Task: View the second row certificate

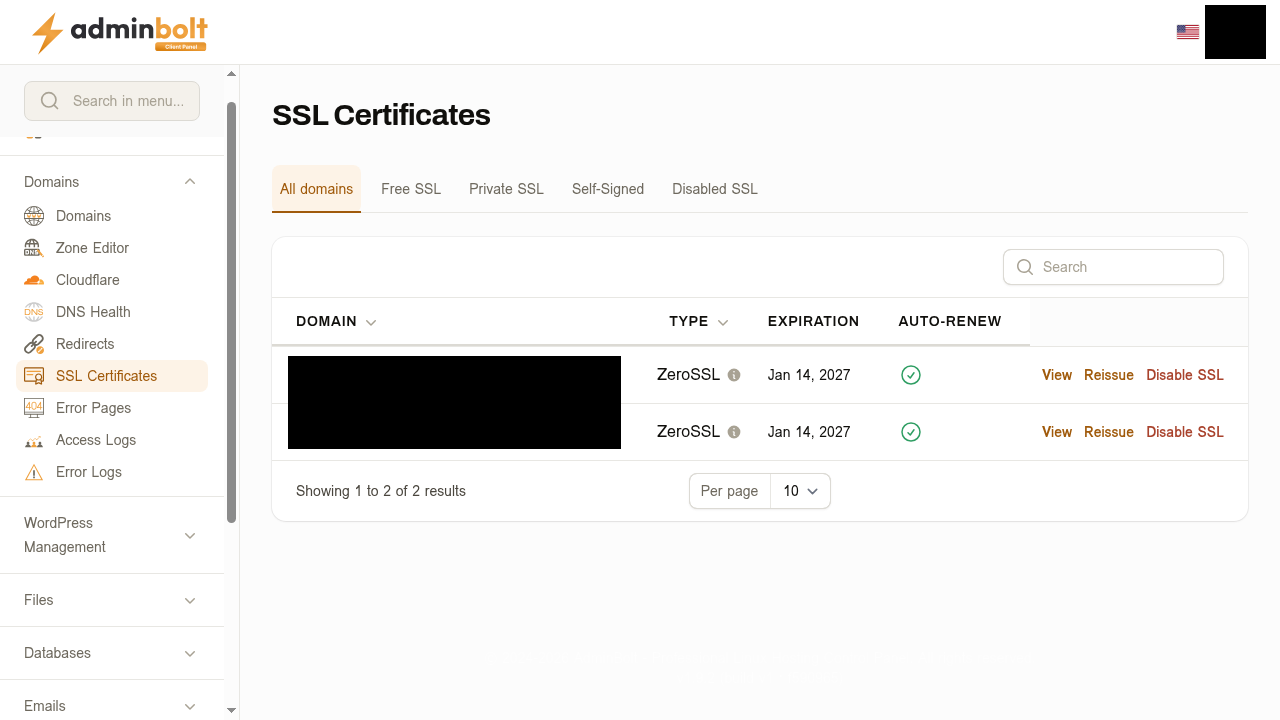Action: point(1057,432)
